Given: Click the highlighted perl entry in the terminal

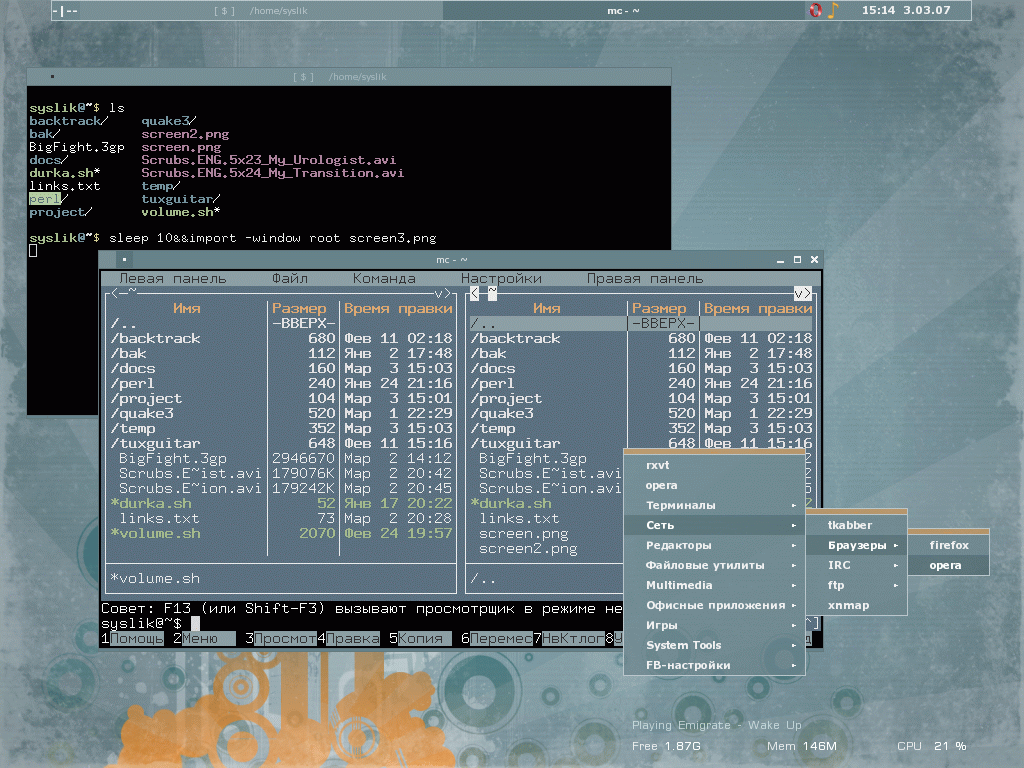Looking at the screenshot, I should point(45,199).
